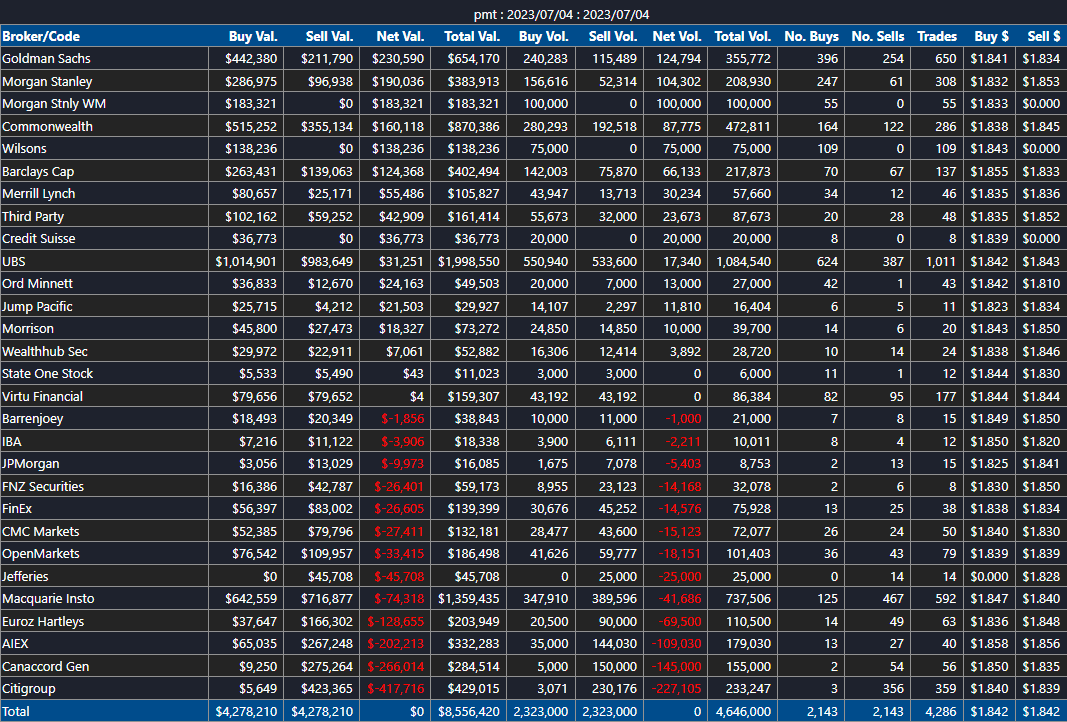Click Commonwealth total value $870,386

(474, 127)
